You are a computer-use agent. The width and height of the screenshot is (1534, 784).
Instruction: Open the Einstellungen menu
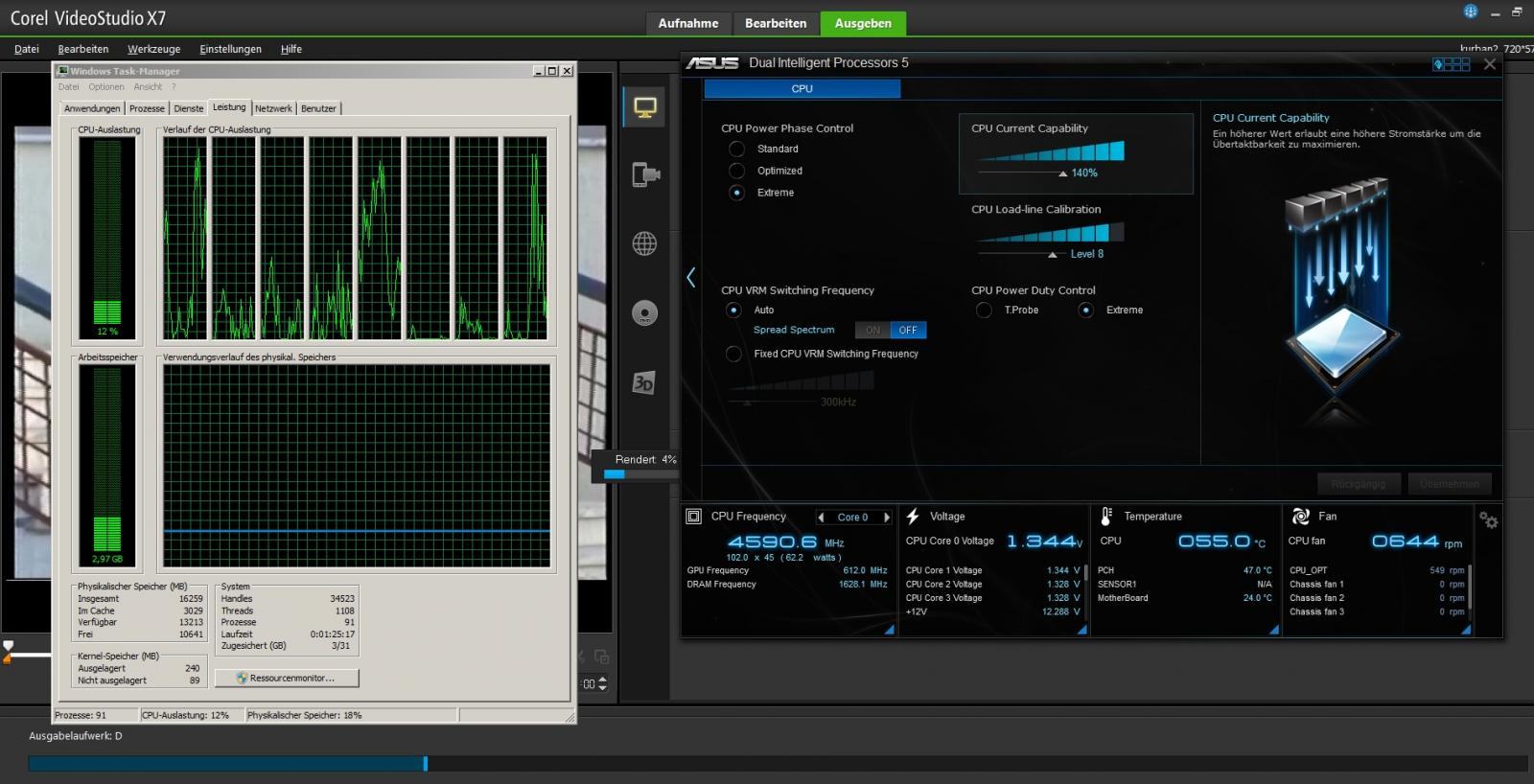[x=230, y=49]
